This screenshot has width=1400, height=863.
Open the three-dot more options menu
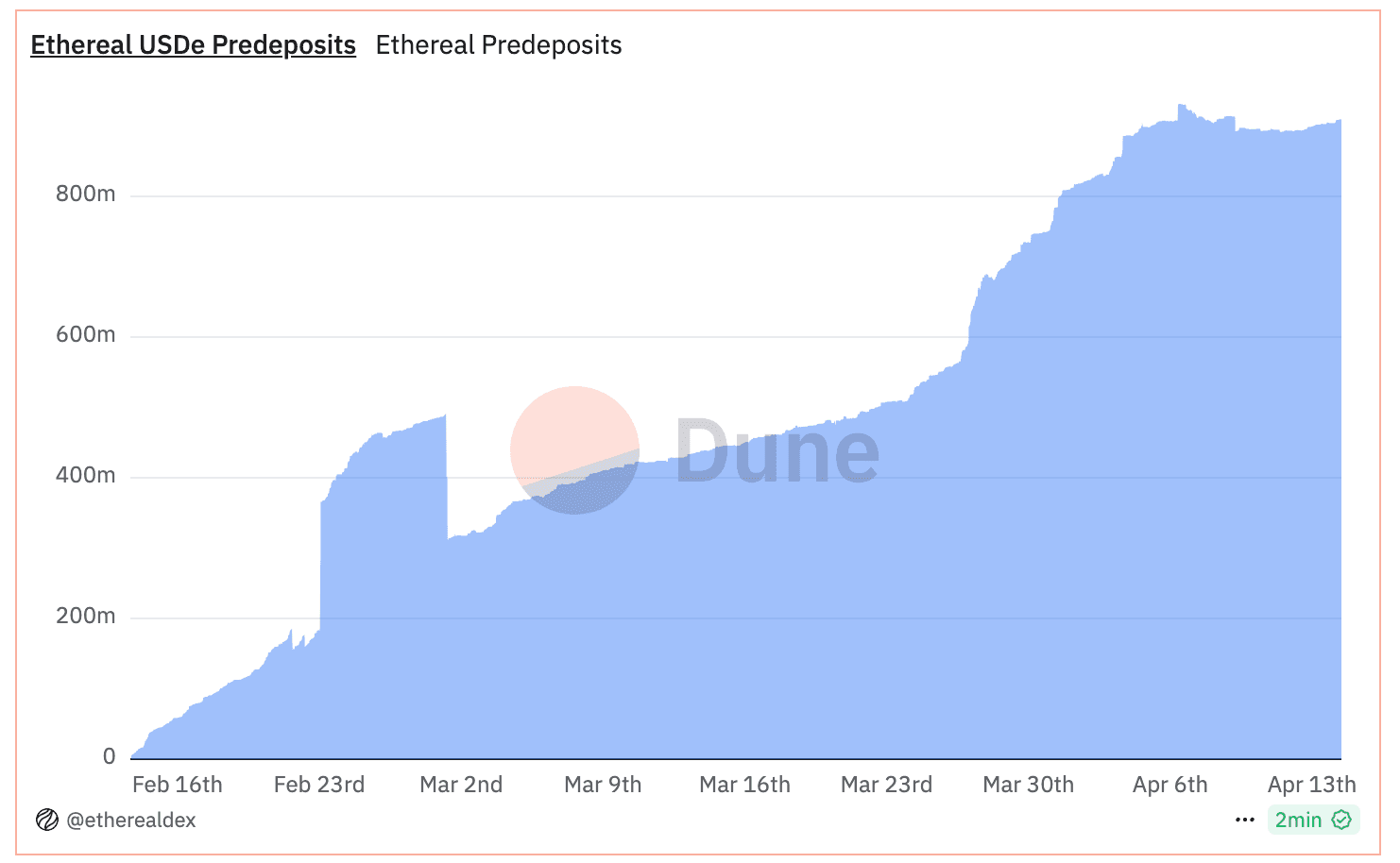pos(1245,820)
